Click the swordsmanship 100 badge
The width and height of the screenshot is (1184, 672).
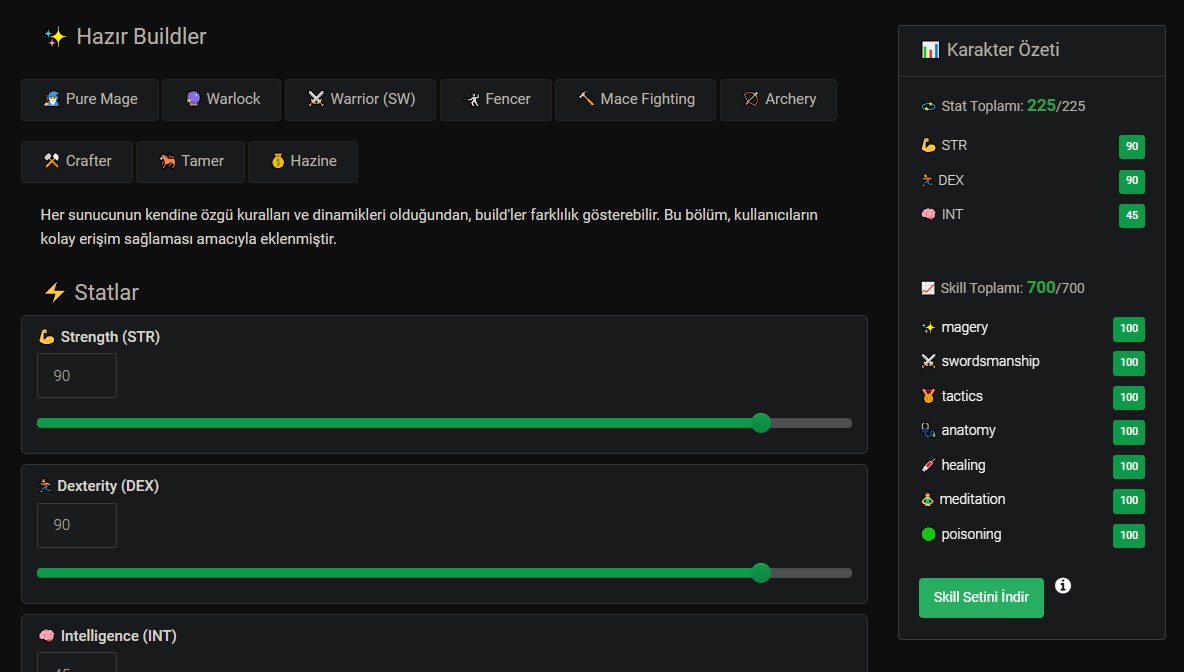click(1129, 362)
